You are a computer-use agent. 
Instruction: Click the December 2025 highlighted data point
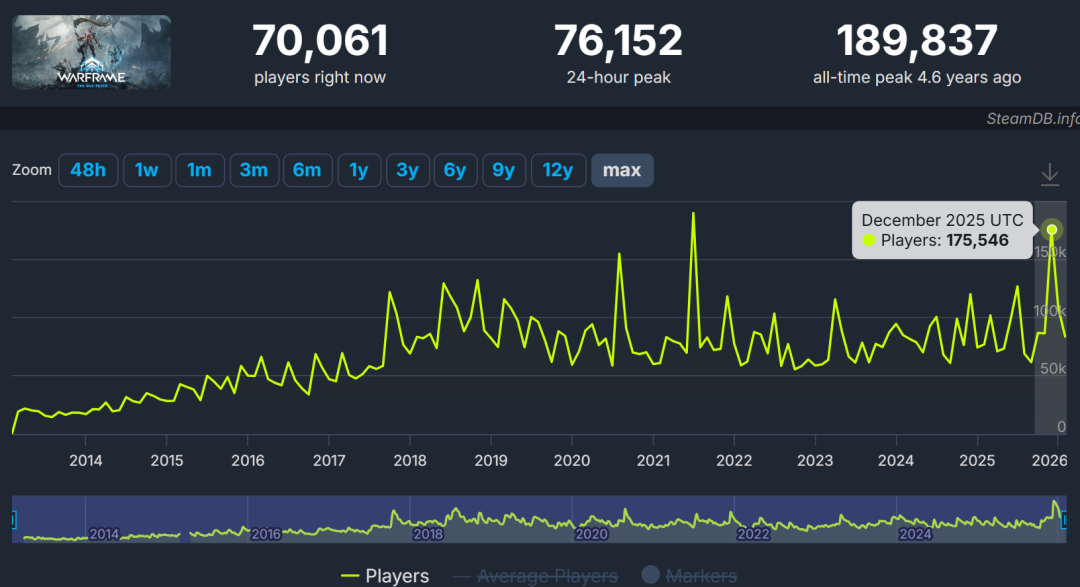click(x=1051, y=229)
